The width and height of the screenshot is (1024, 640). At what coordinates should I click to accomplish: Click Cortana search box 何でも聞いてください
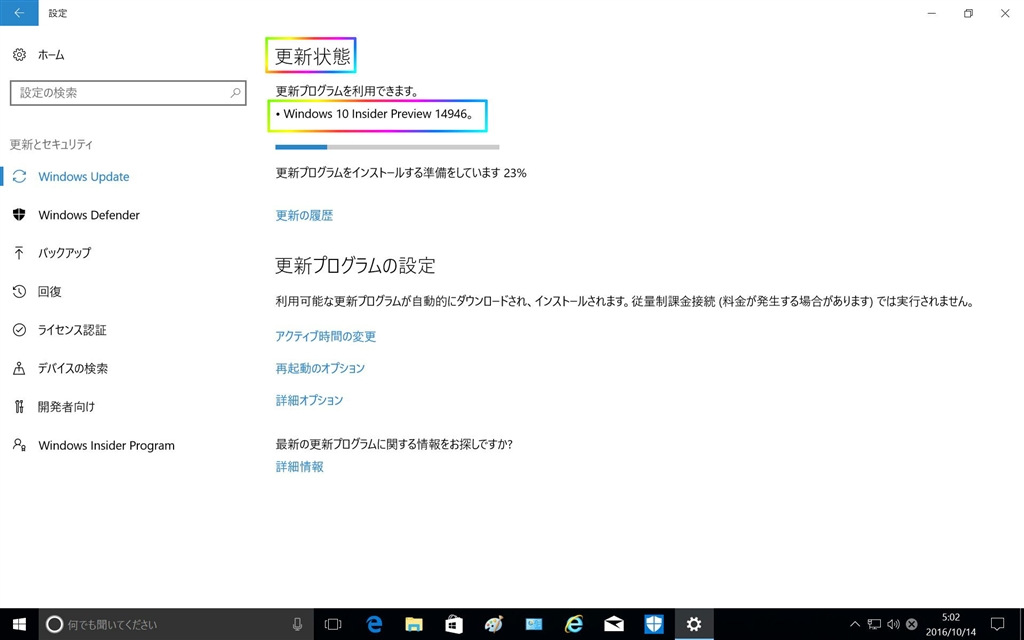[x=176, y=624]
